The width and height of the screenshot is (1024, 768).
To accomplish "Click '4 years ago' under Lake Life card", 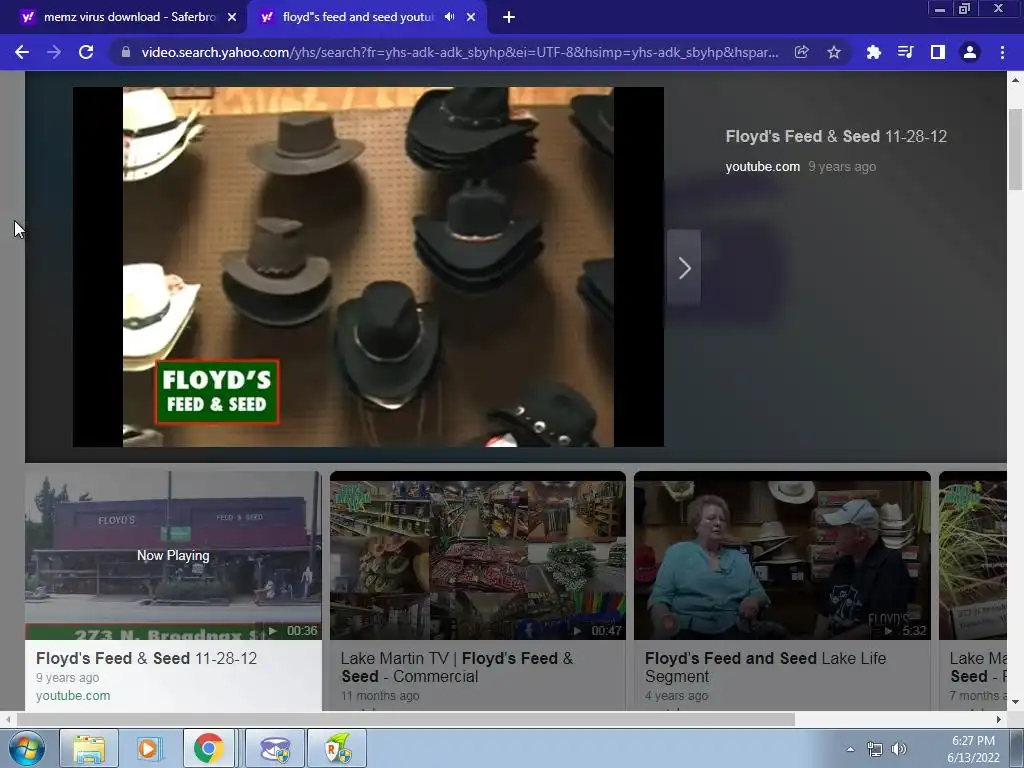I will coord(677,696).
